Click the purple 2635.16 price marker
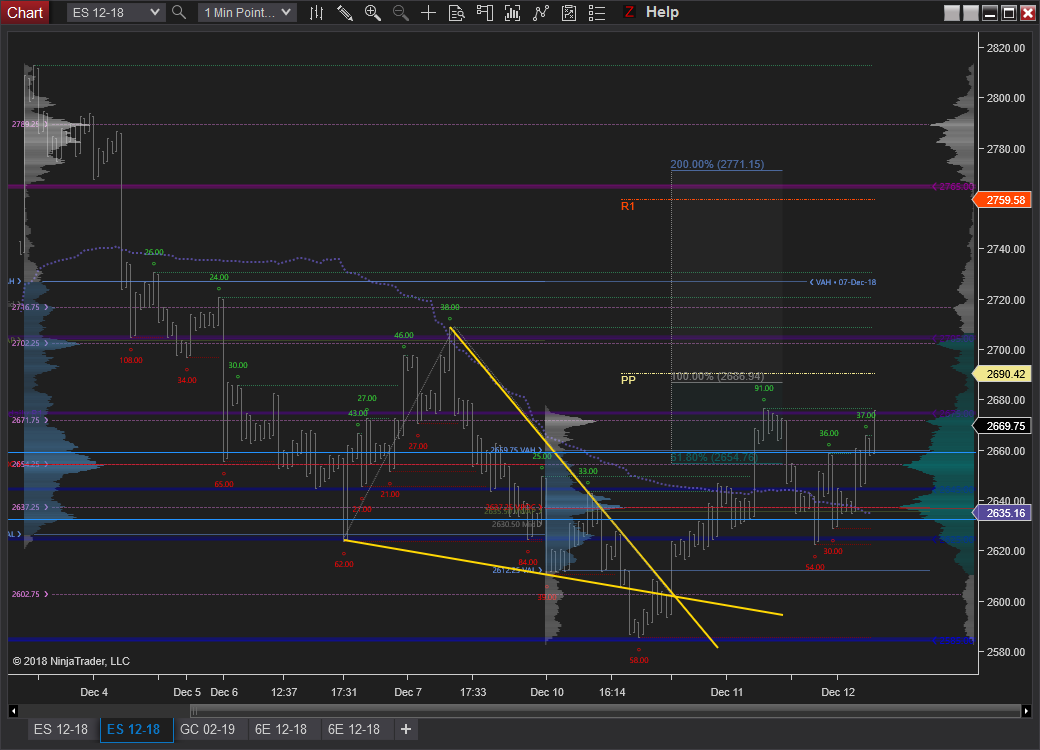The width and height of the screenshot is (1040, 750). pyautogui.click(x=1002, y=513)
